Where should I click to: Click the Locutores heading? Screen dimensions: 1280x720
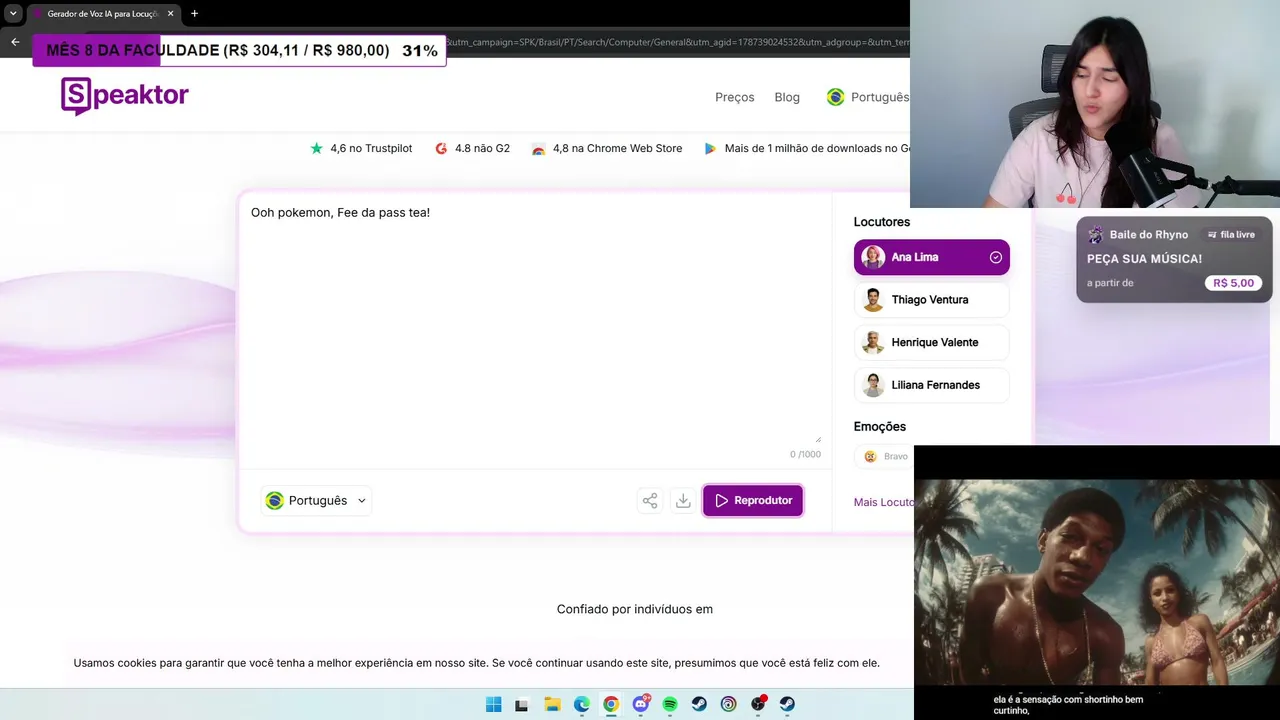(x=882, y=222)
